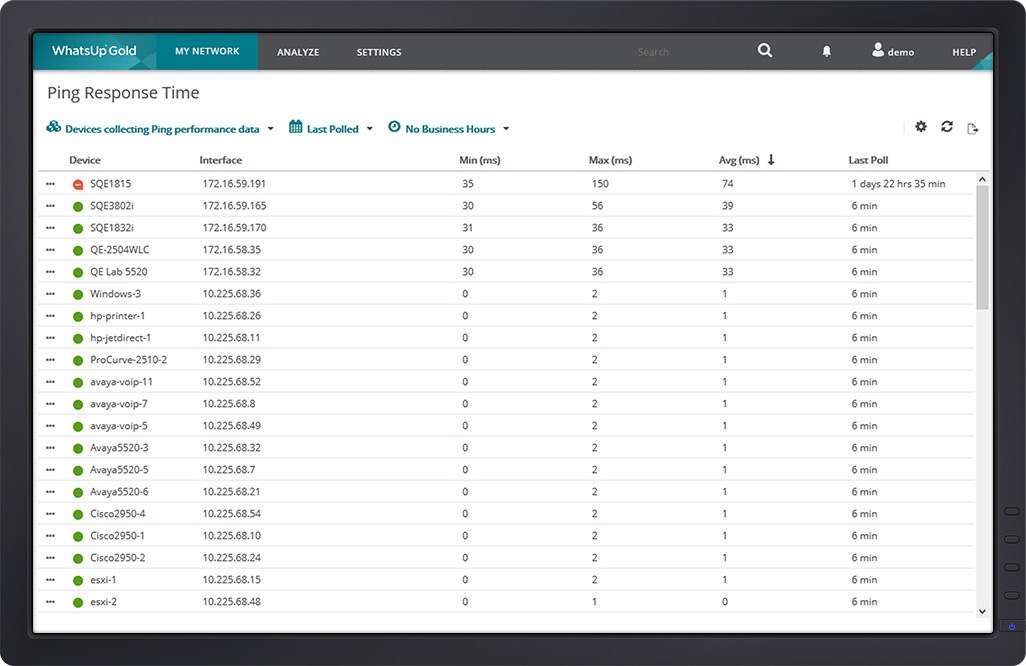The width and height of the screenshot is (1026, 666).
Task: Click the green status icon for Windows-3
Action: click(x=78, y=294)
